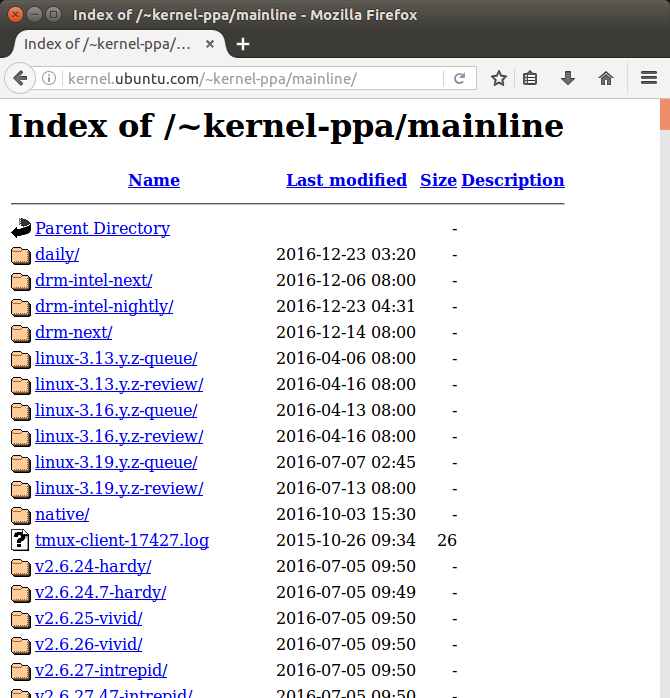The width and height of the screenshot is (670, 698).
Task: Open linux-3.19.y.z-review/ directory
Action: point(119,489)
